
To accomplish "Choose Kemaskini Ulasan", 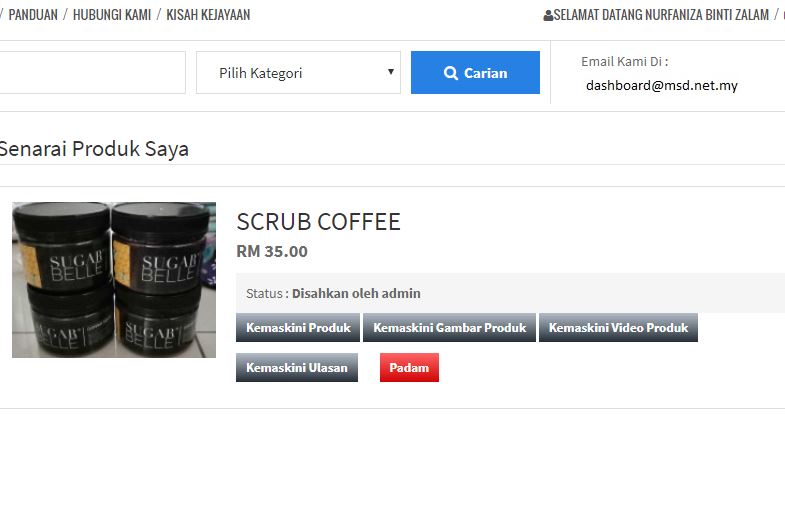I will pos(297,368).
